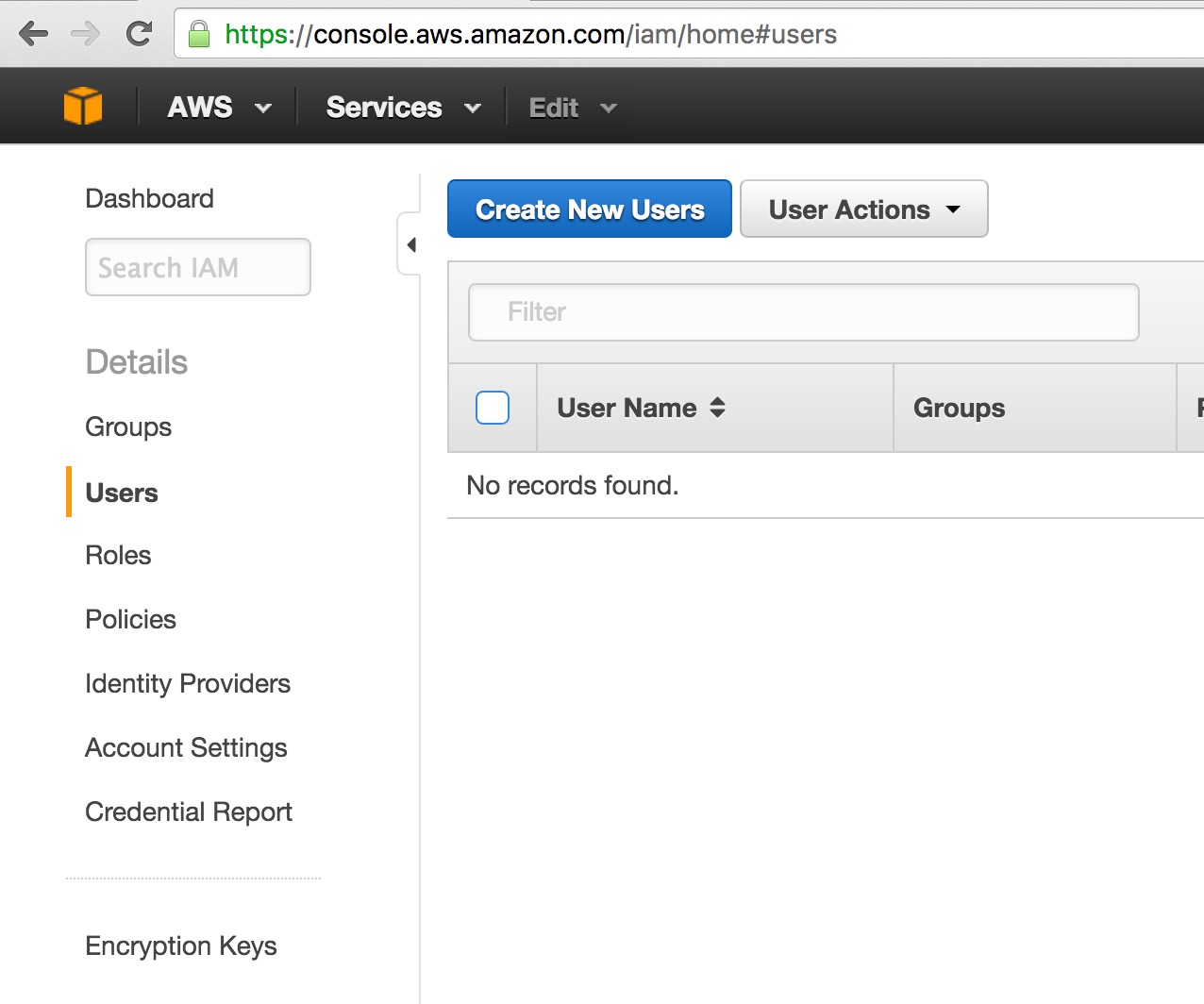
Task: Navigate to Roles in the sidebar
Action: pos(118,555)
